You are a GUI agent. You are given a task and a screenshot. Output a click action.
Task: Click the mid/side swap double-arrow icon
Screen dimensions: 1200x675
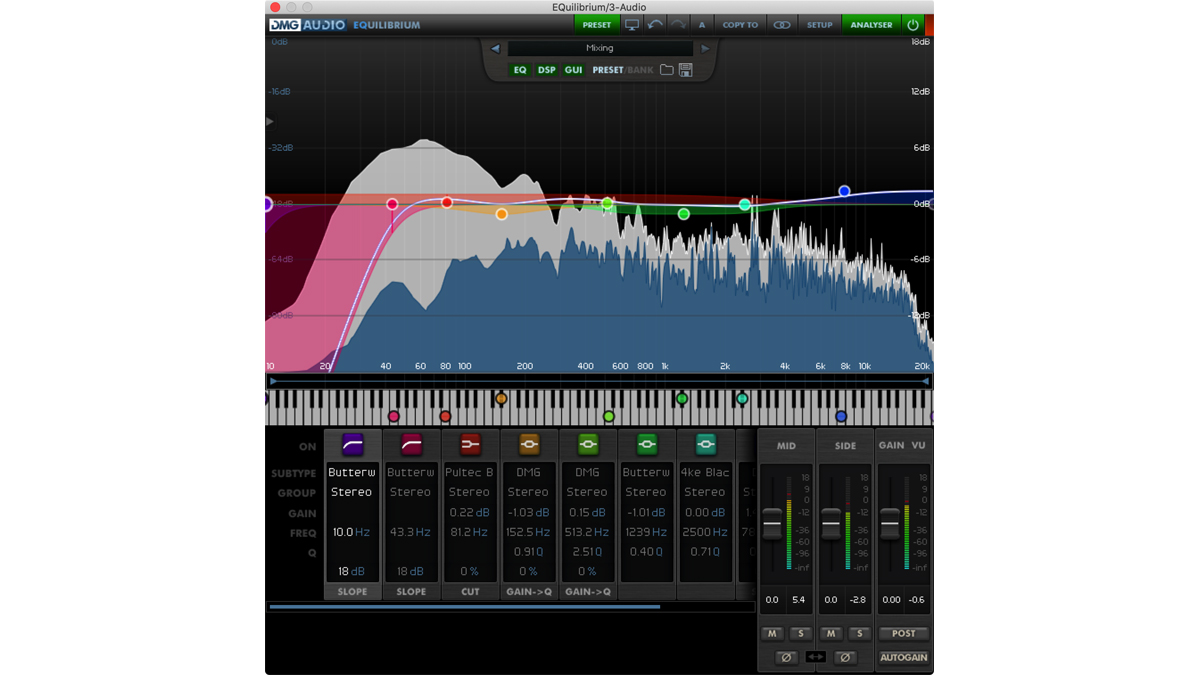coord(816,657)
